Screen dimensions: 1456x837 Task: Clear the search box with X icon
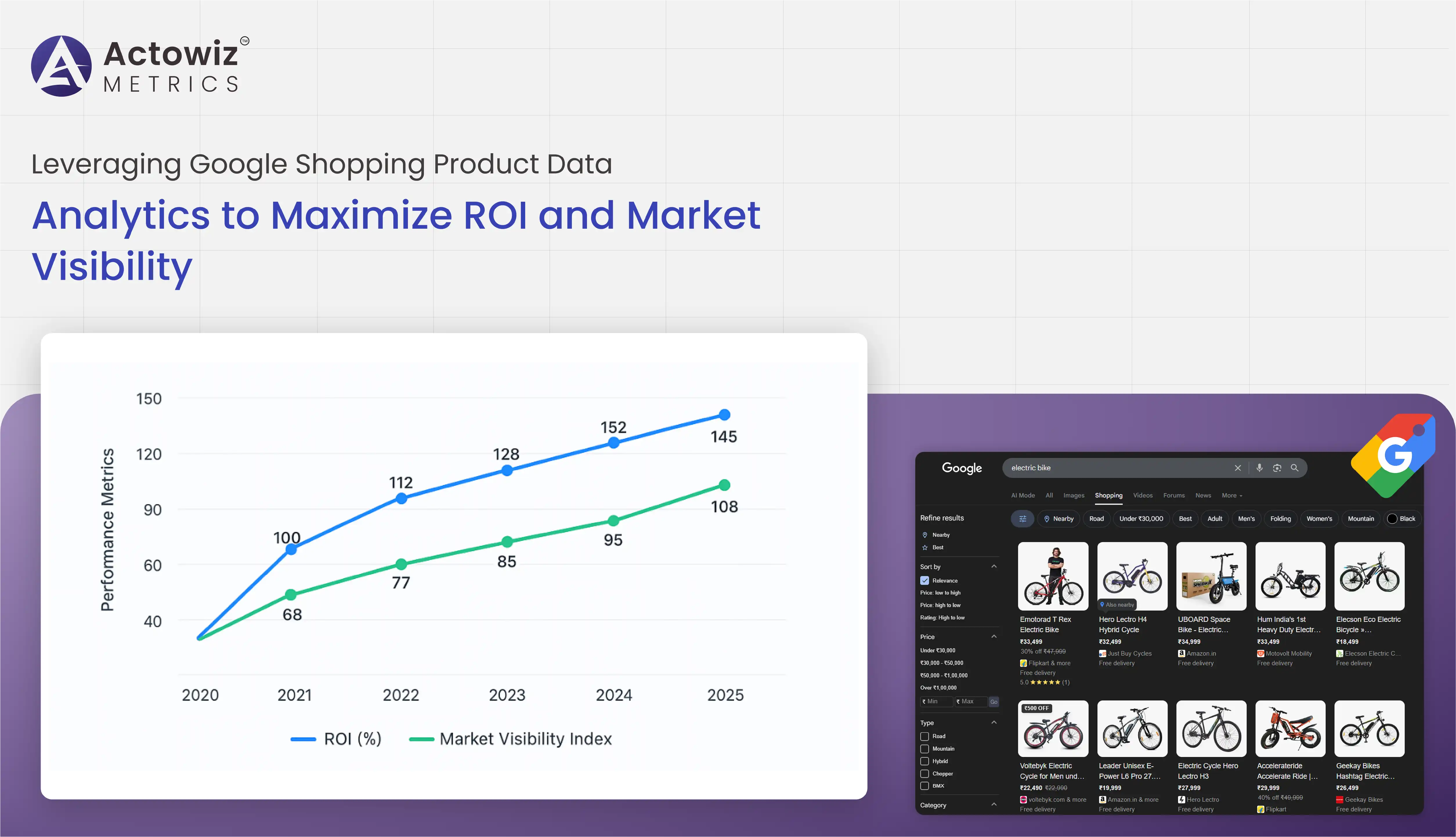(1238, 468)
